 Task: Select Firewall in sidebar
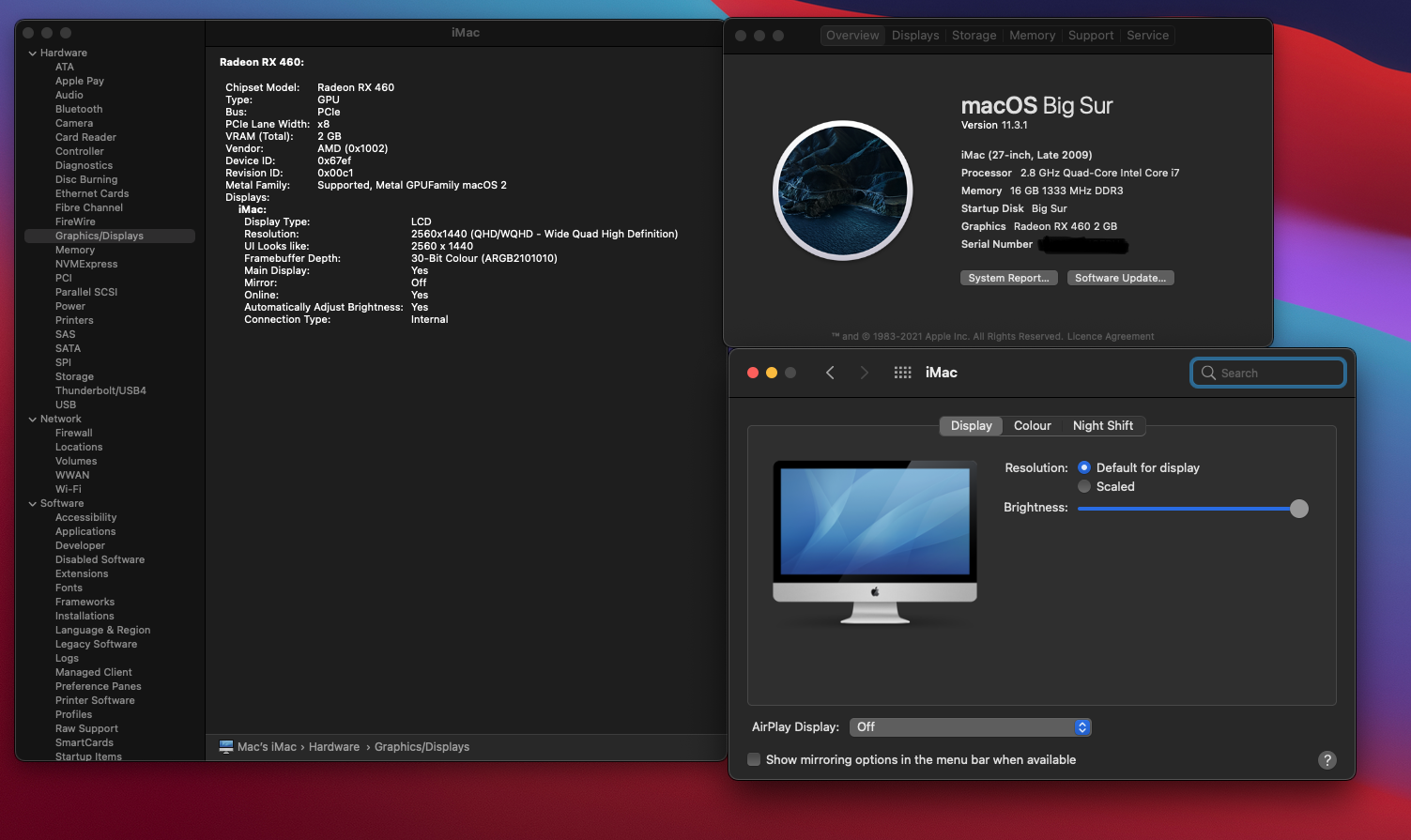tap(73, 434)
